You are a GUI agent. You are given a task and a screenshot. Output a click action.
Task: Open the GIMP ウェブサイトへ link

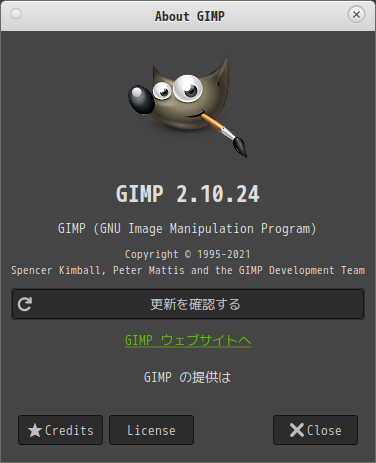click(x=188, y=340)
